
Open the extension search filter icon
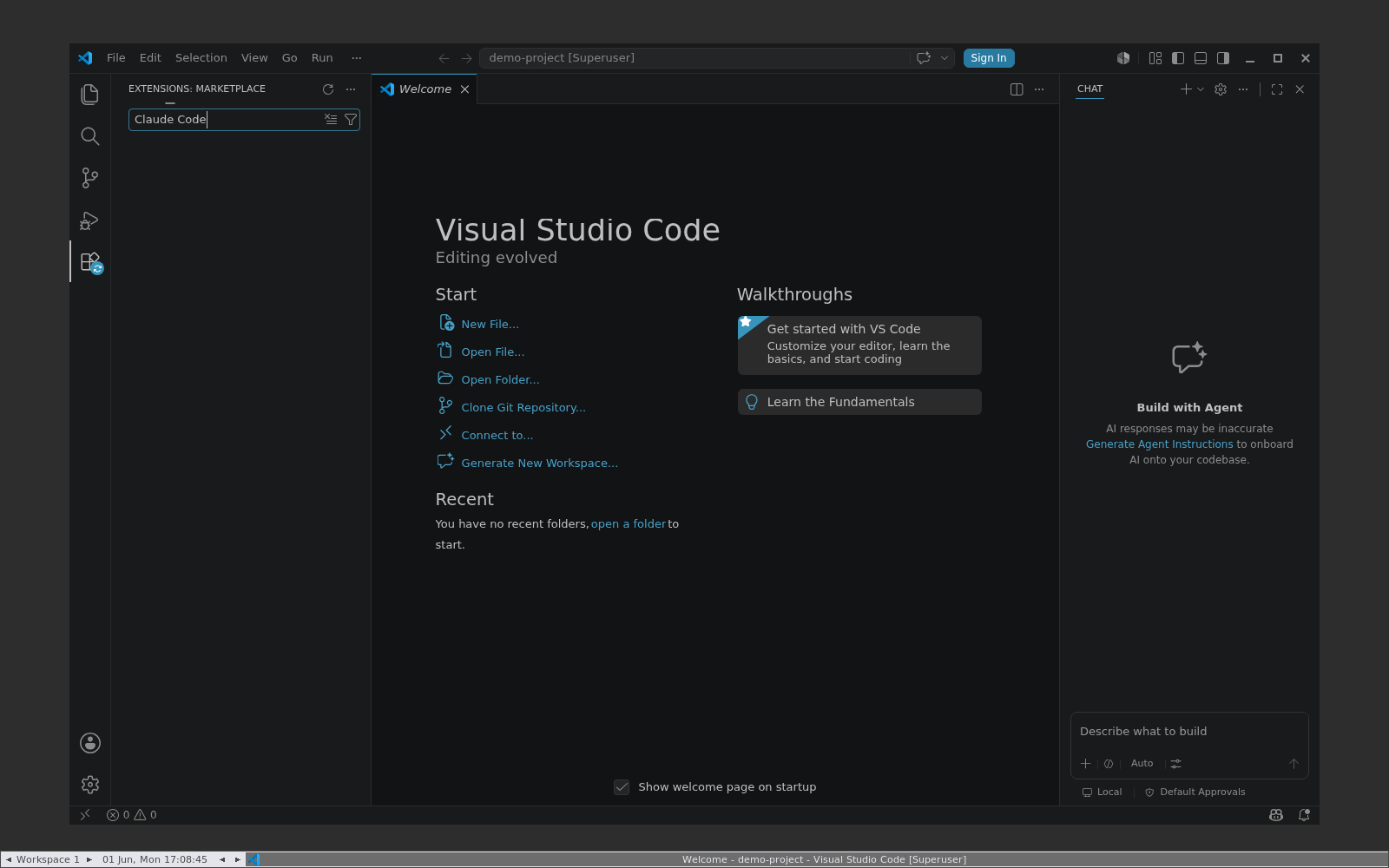[x=351, y=119]
